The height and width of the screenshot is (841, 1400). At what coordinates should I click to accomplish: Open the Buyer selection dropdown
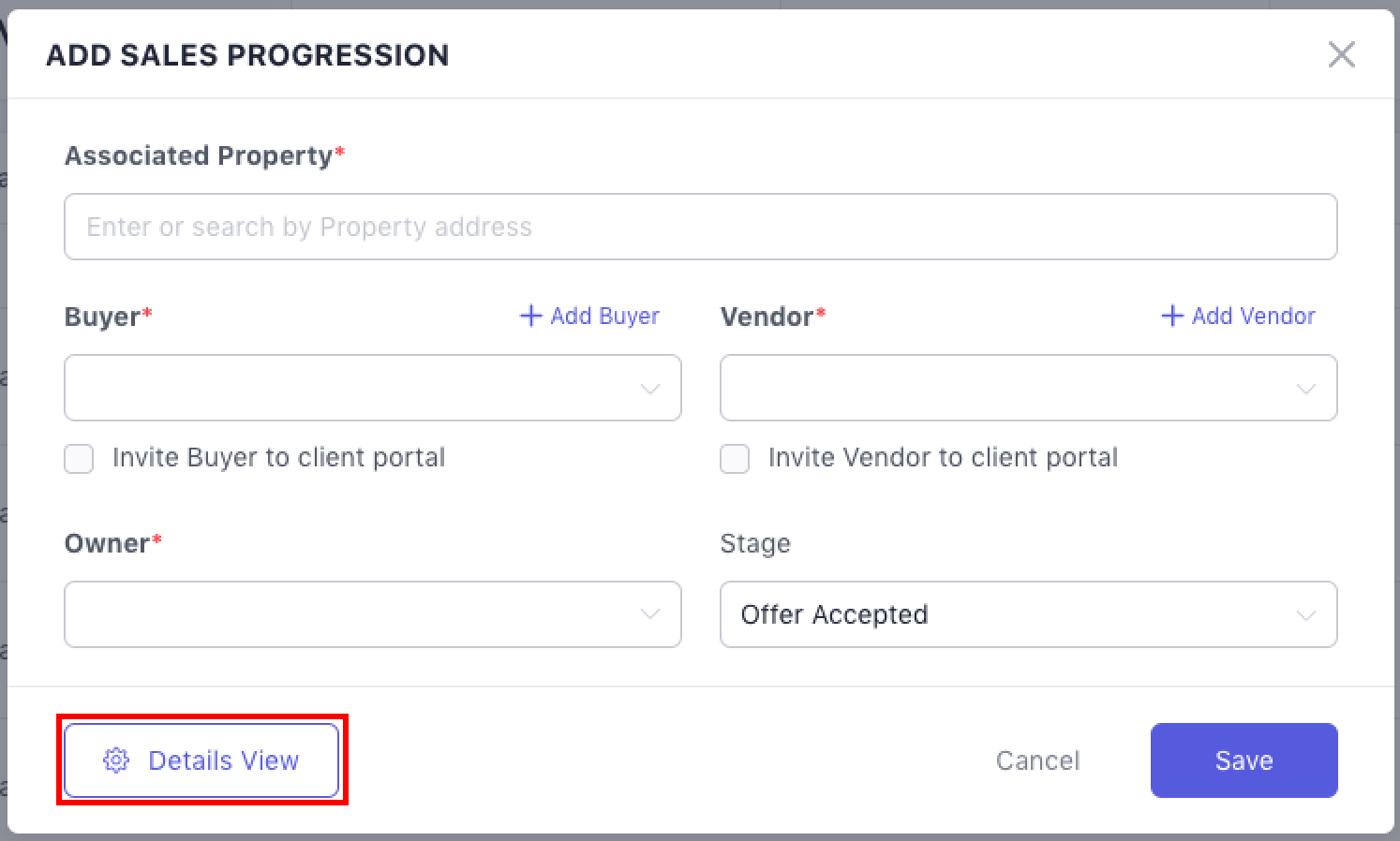(x=356, y=388)
